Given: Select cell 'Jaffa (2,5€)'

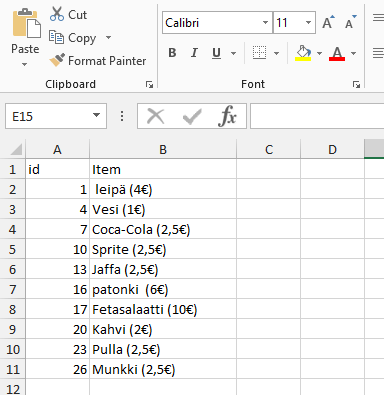Looking at the screenshot, I should click(163, 269).
